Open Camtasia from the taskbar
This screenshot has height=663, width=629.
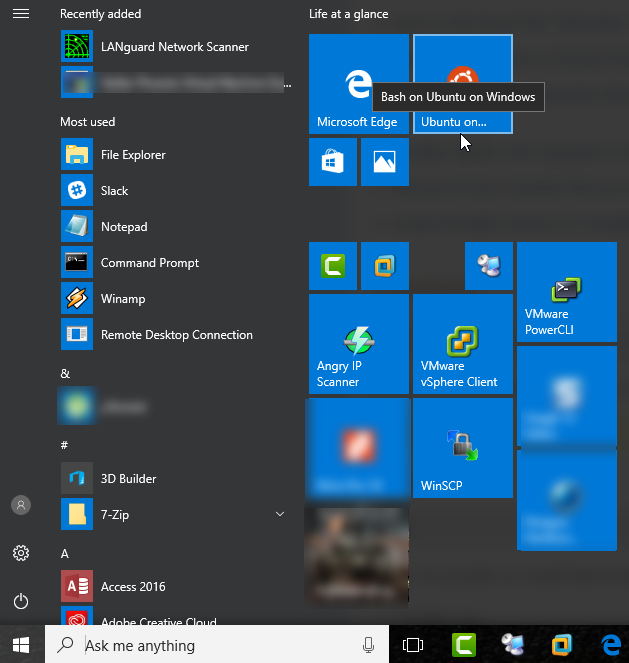(x=464, y=645)
